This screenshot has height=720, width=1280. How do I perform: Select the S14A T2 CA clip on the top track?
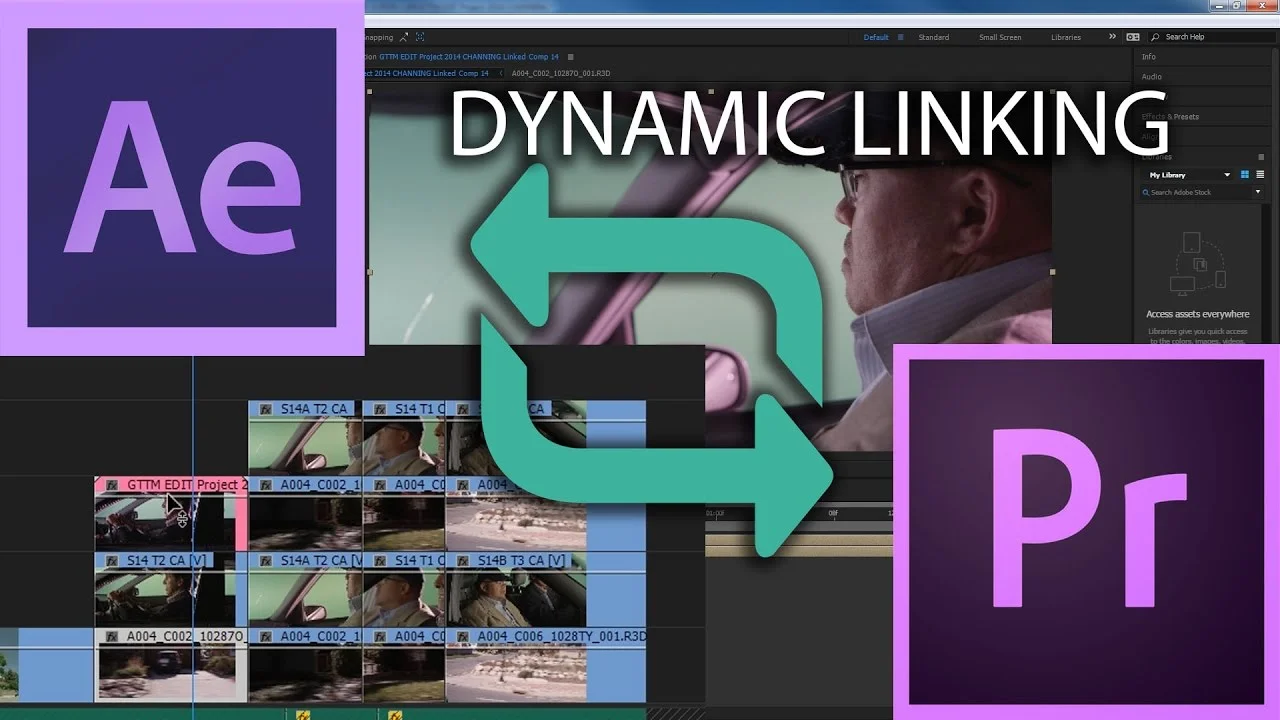pyautogui.click(x=305, y=437)
